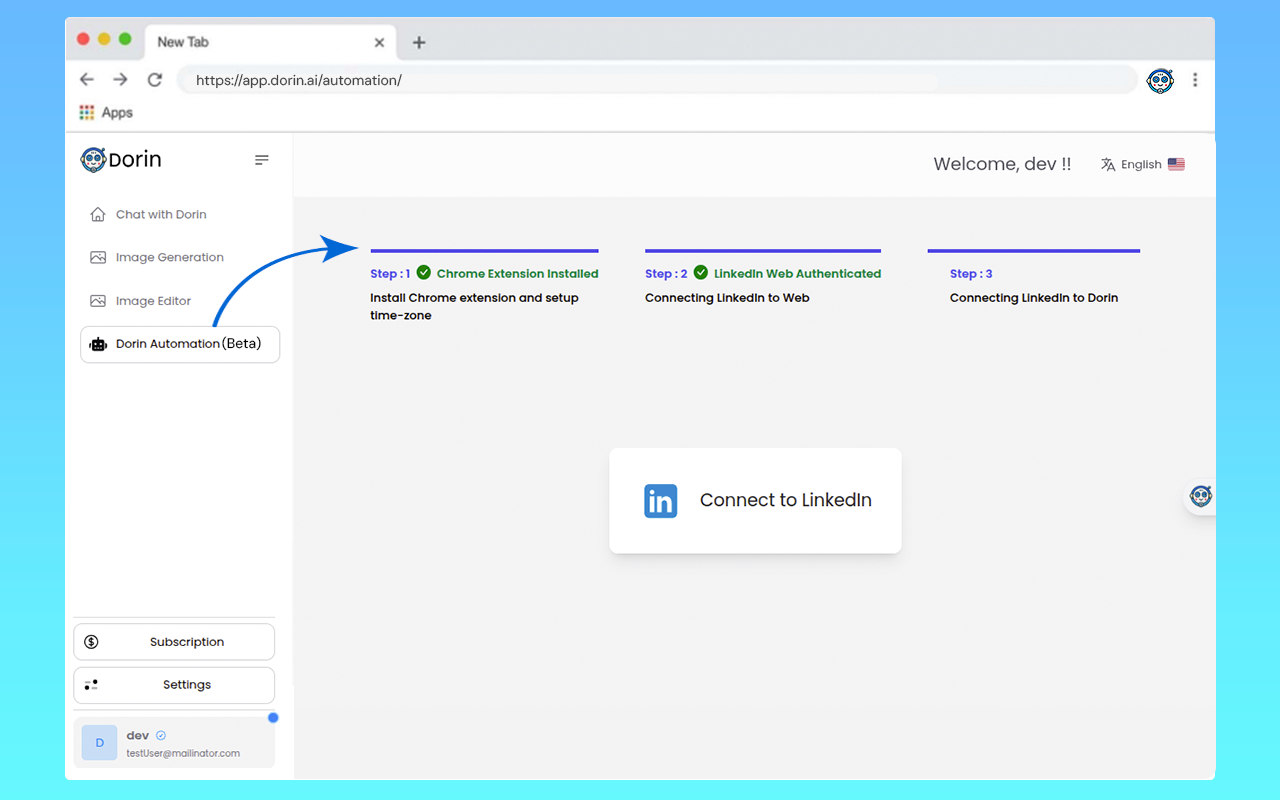Open the Subscription page

point(174,642)
